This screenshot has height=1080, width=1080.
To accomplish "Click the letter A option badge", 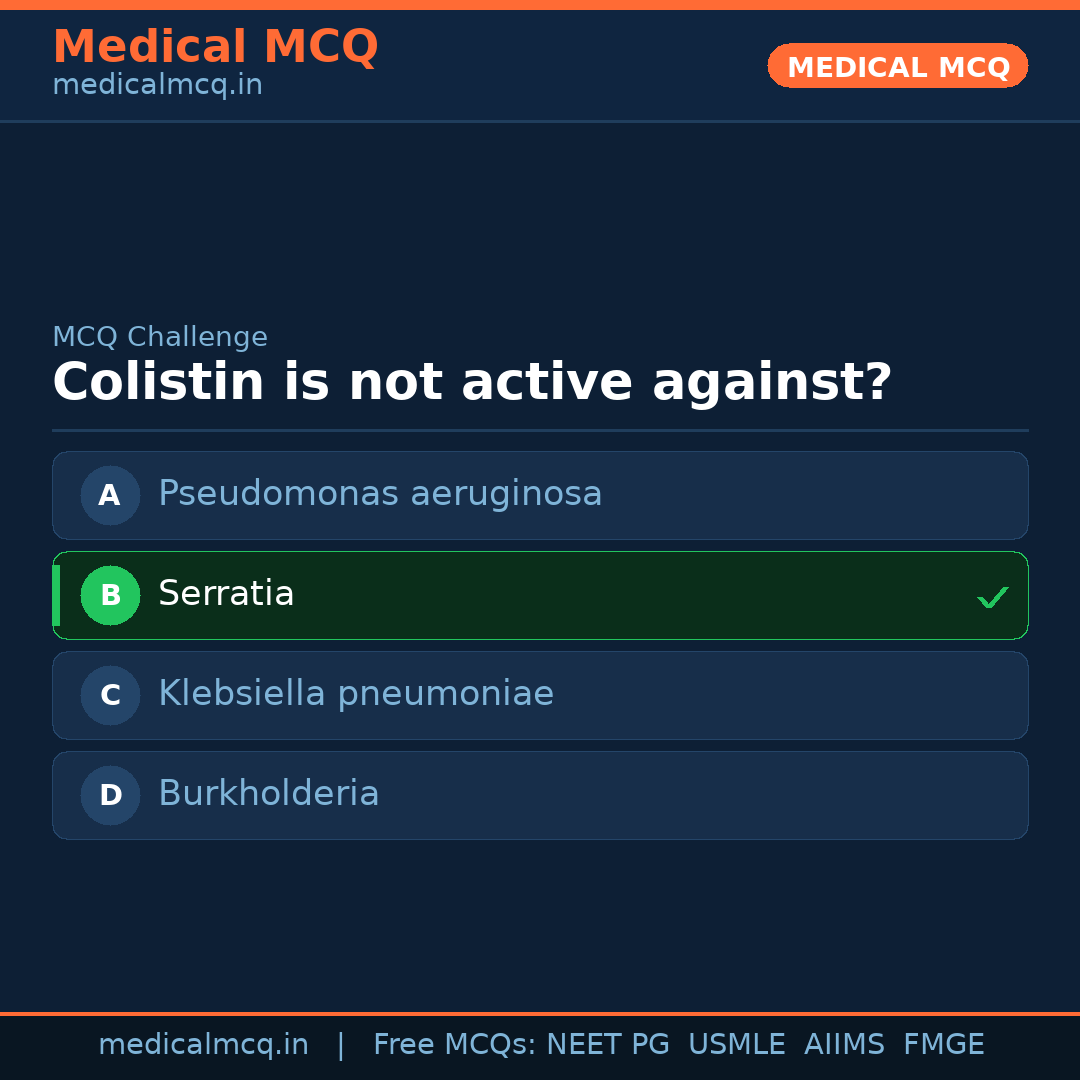I will 110,495.
